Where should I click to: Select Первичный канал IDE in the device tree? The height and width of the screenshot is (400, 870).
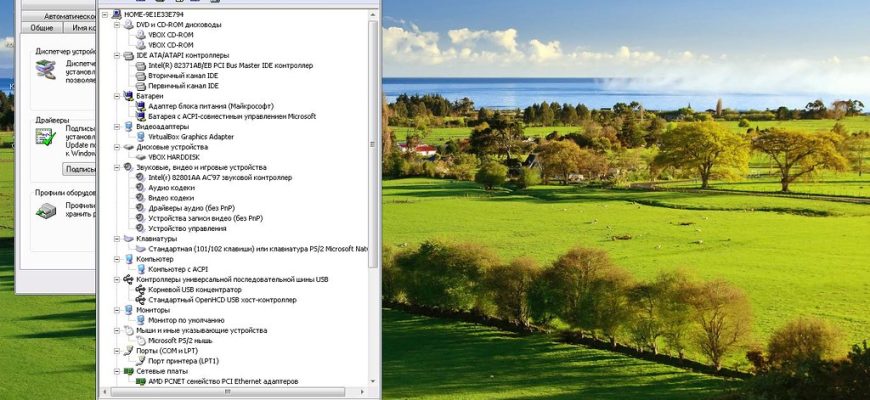[x=183, y=86]
